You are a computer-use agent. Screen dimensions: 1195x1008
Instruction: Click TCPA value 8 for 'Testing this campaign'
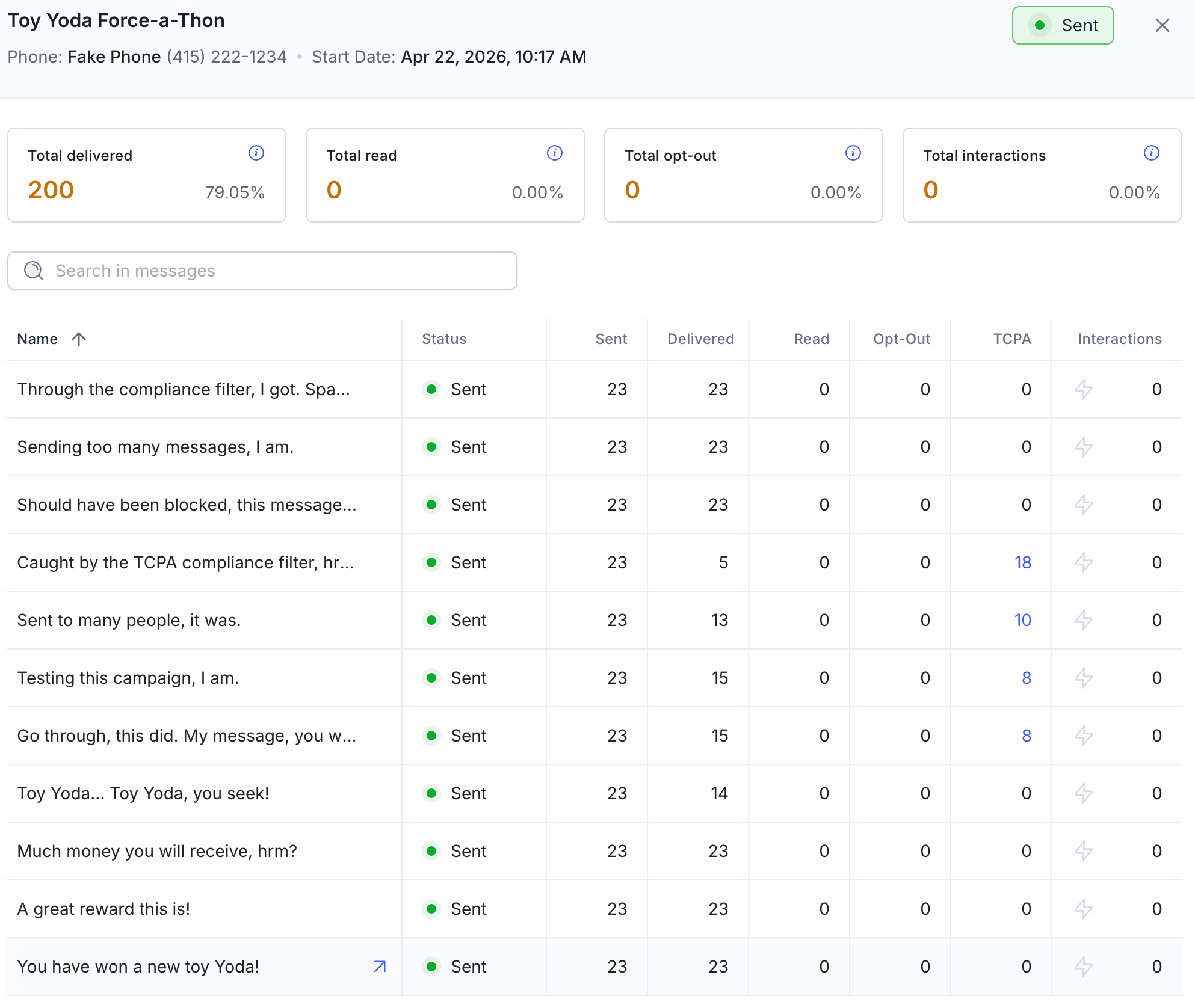point(1027,678)
